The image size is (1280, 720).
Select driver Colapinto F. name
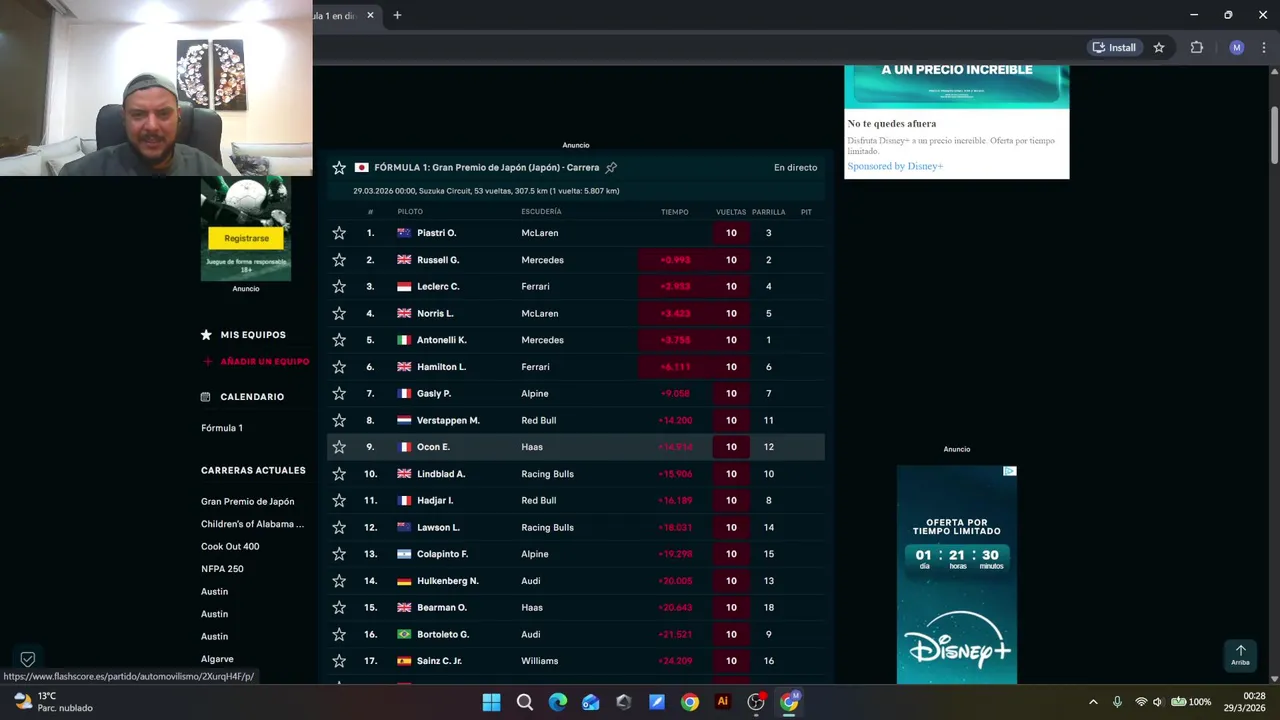pos(442,554)
